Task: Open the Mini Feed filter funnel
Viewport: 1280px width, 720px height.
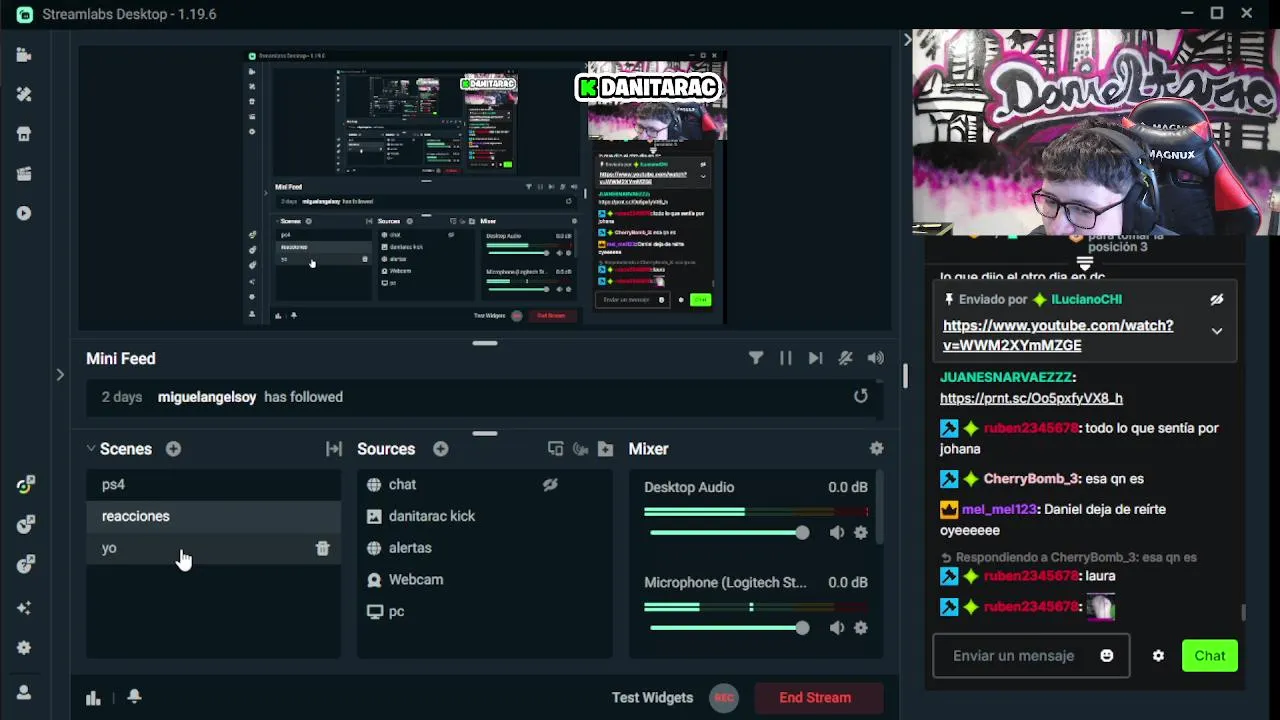Action: pyautogui.click(x=756, y=358)
